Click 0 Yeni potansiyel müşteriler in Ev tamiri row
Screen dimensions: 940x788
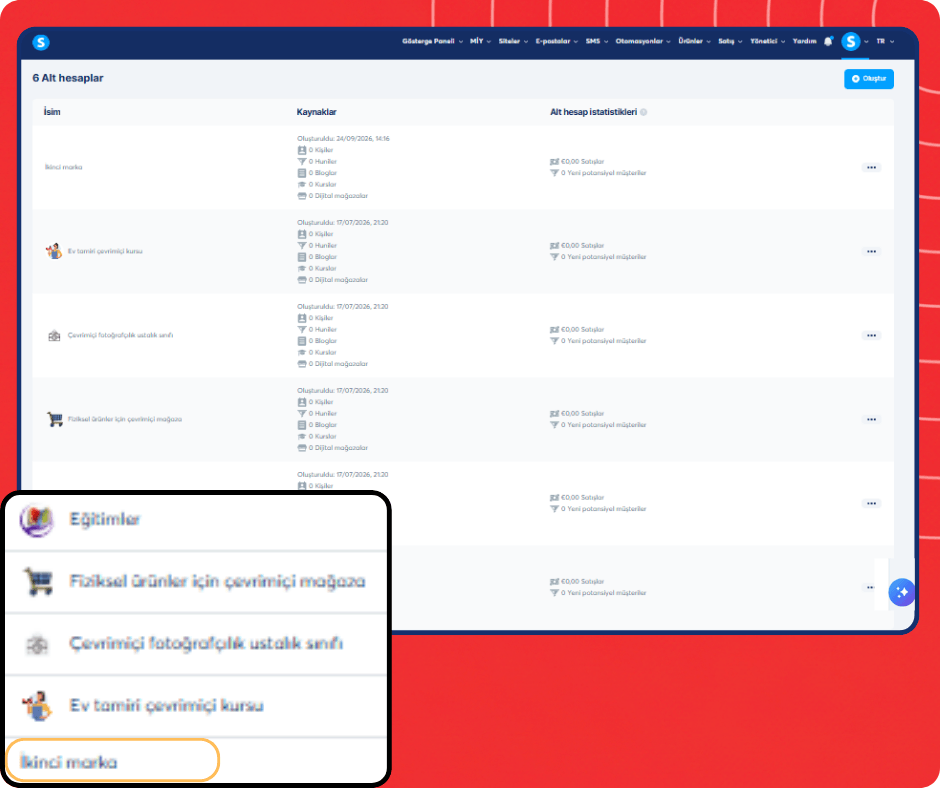[x=598, y=257]
